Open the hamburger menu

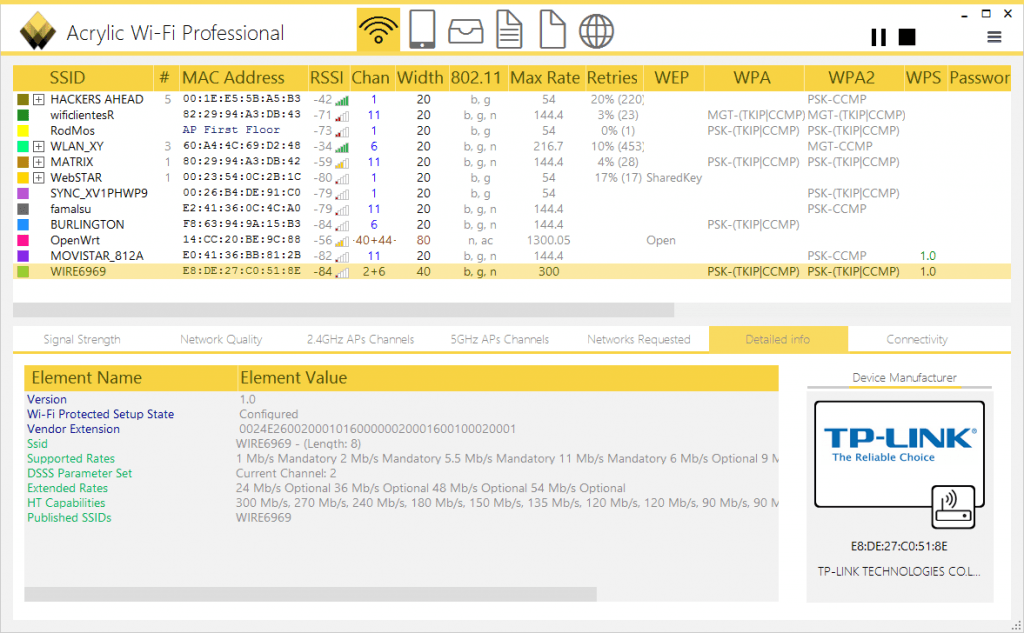[x=994, y=37]
